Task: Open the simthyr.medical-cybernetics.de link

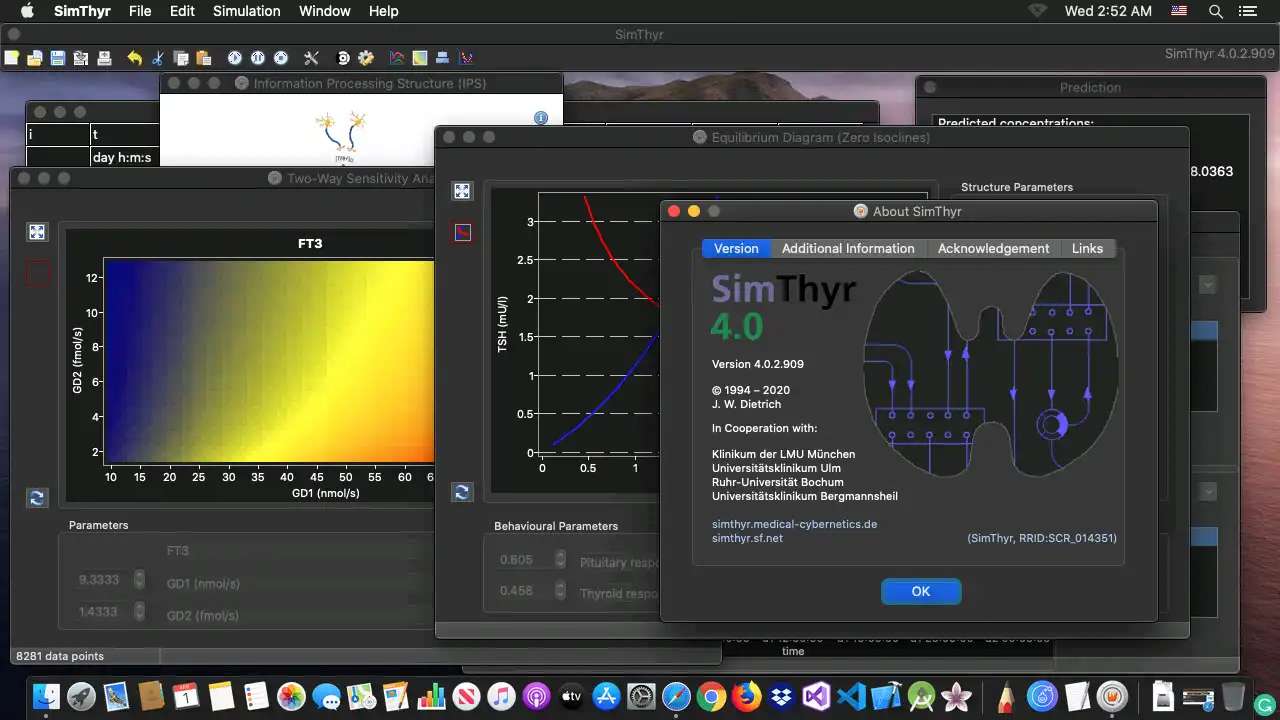Action: pyautogui.click(x=794, y=524)
